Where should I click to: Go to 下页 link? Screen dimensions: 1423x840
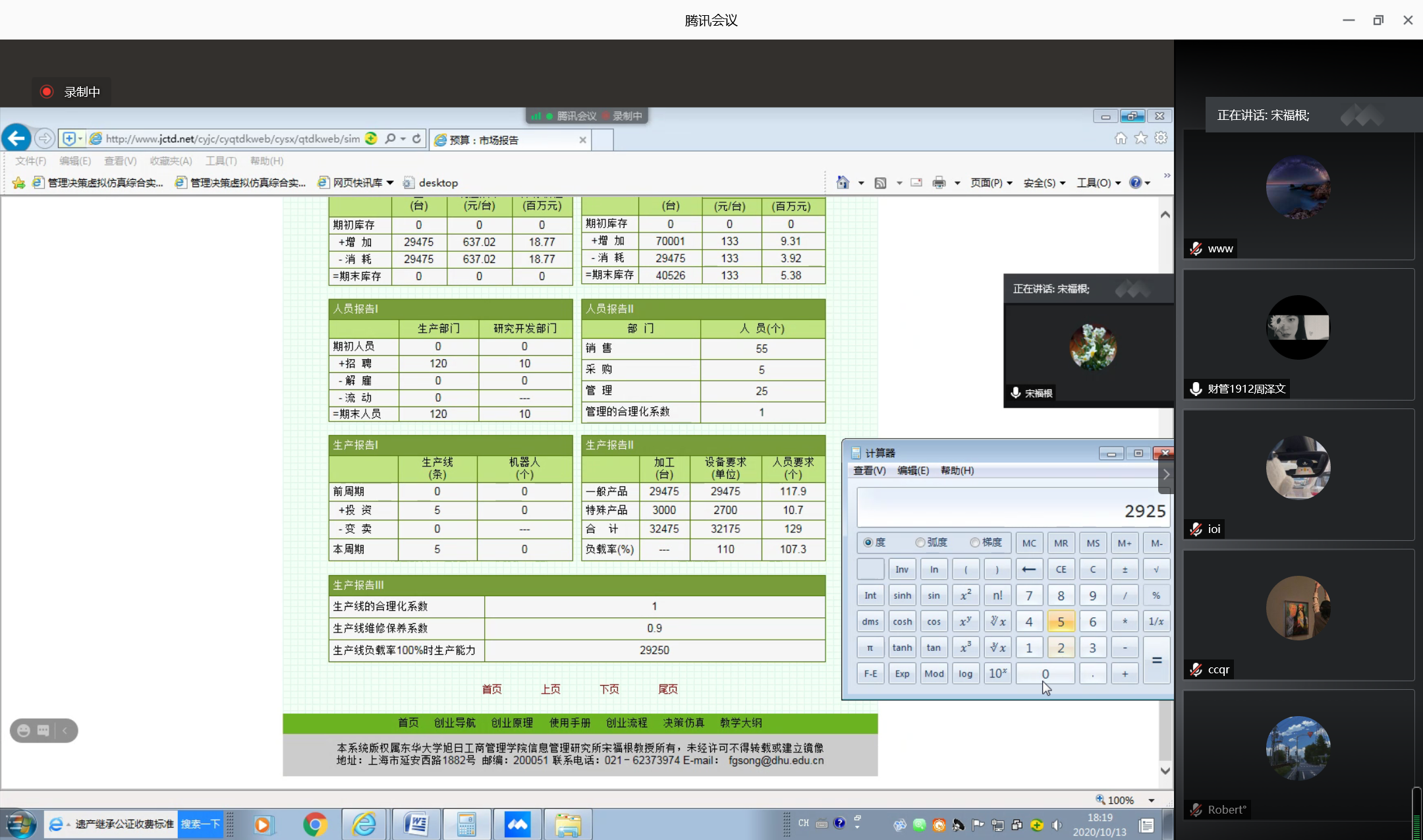609,689
